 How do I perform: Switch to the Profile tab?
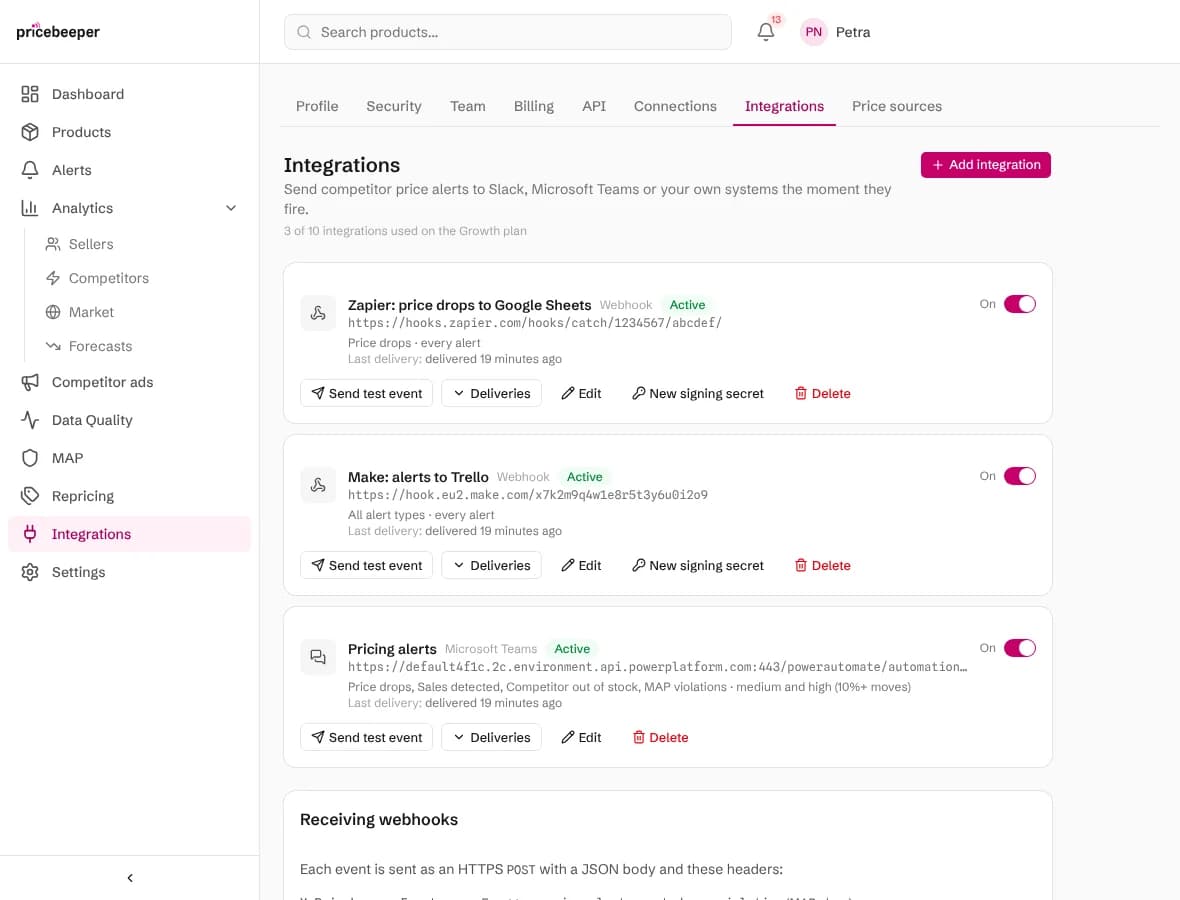[x=317, y=106]
